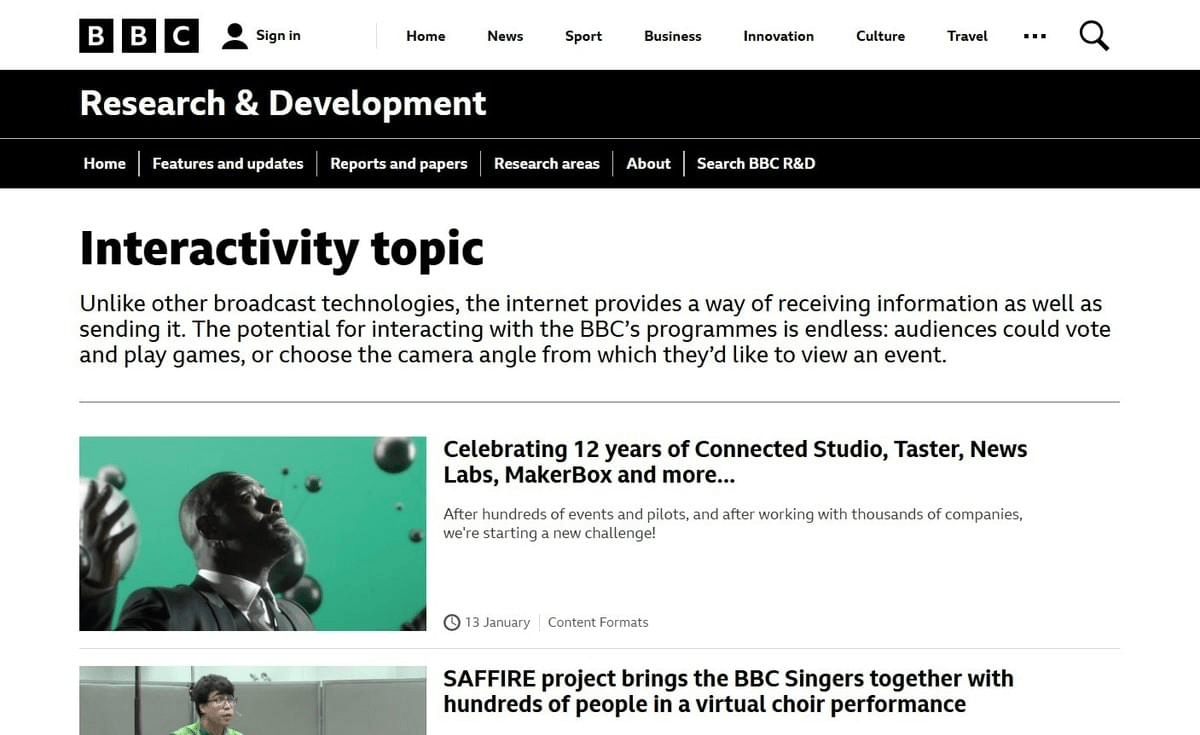The image size is (1200, 735).
Task: Click the Research & Development header
Action: (x=283, y=103)
